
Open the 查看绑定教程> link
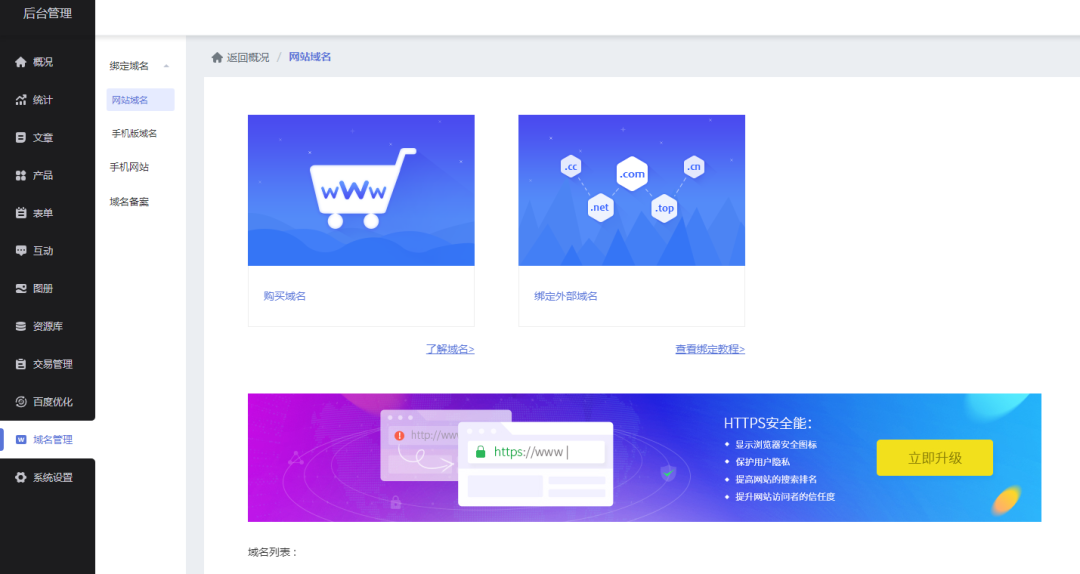coord(709,349)
